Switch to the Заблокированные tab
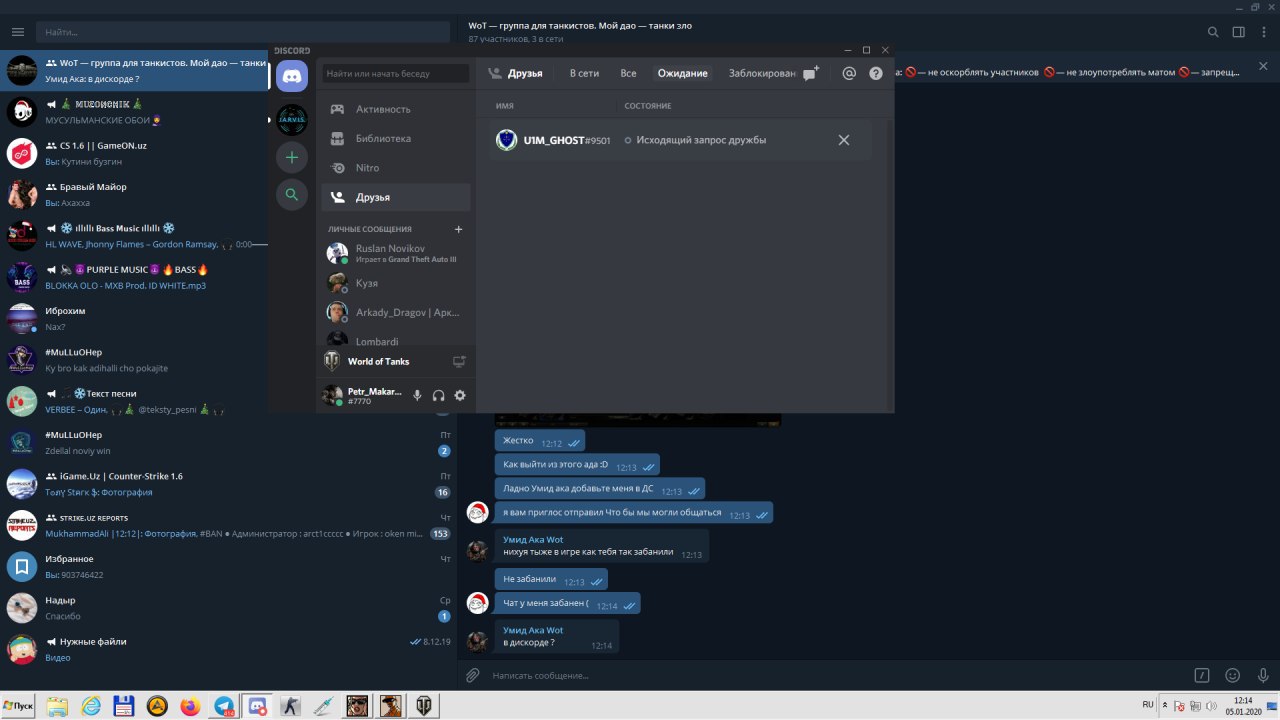 (761, 73)
